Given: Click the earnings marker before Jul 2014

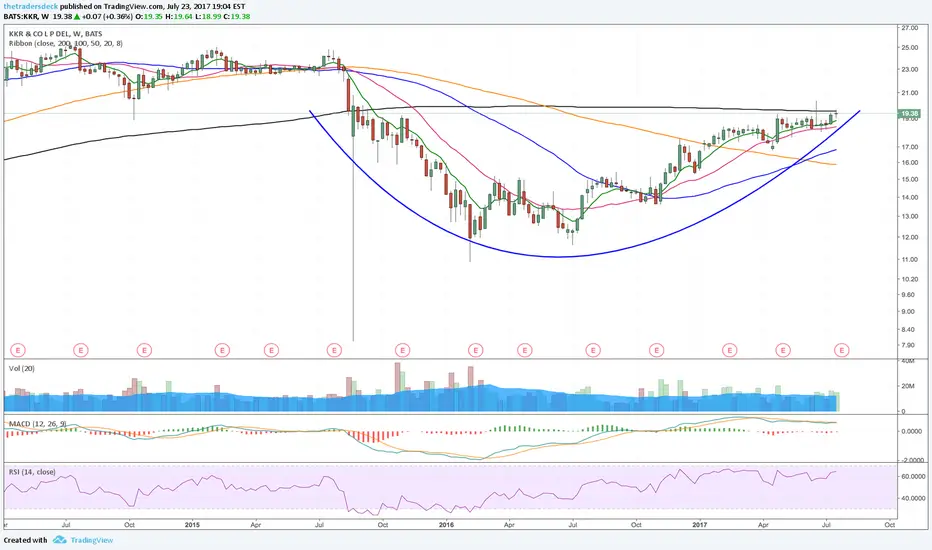Looking at the screenshot, I should click(18, 350).
